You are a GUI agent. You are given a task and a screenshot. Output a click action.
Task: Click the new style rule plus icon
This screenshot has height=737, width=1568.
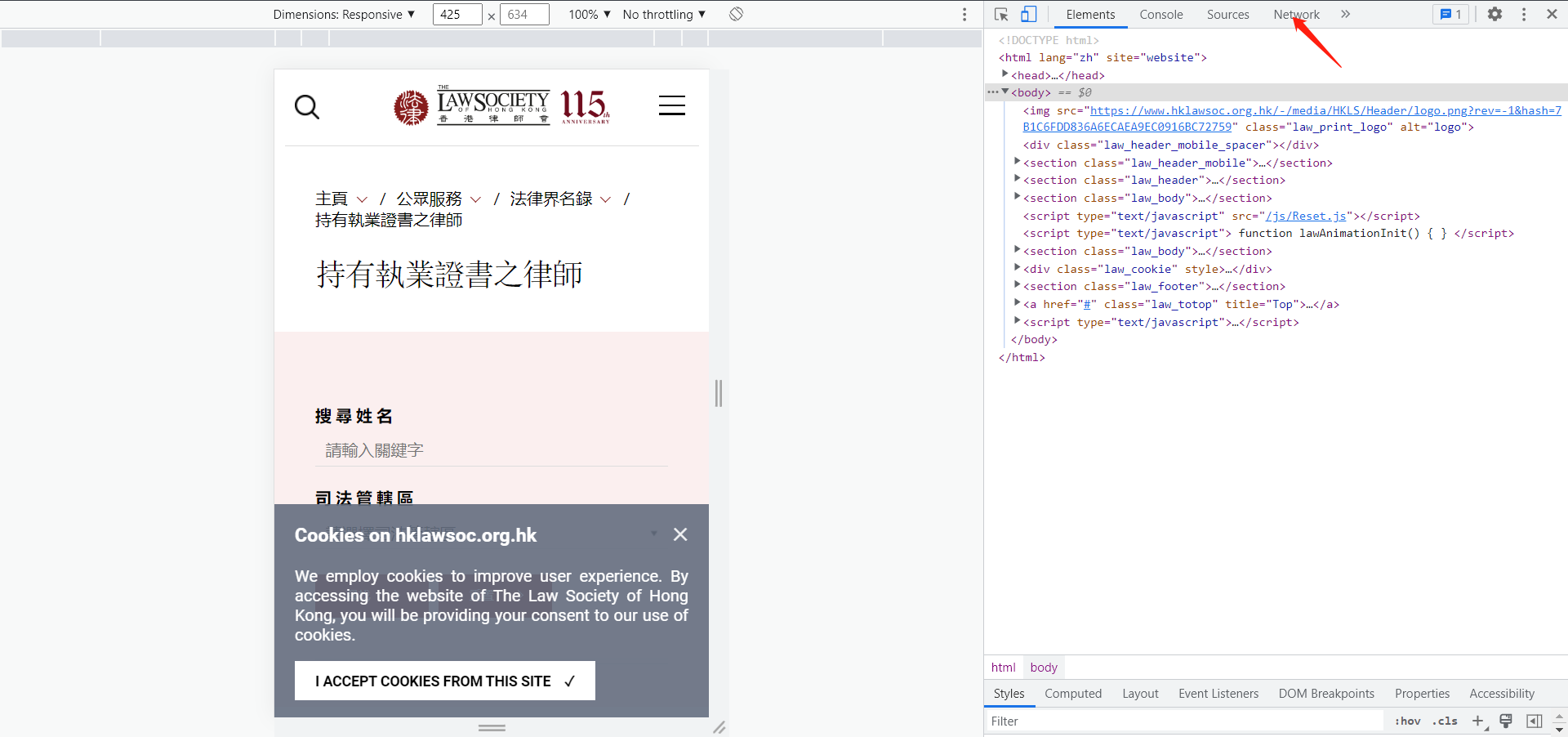(1477, 721)
